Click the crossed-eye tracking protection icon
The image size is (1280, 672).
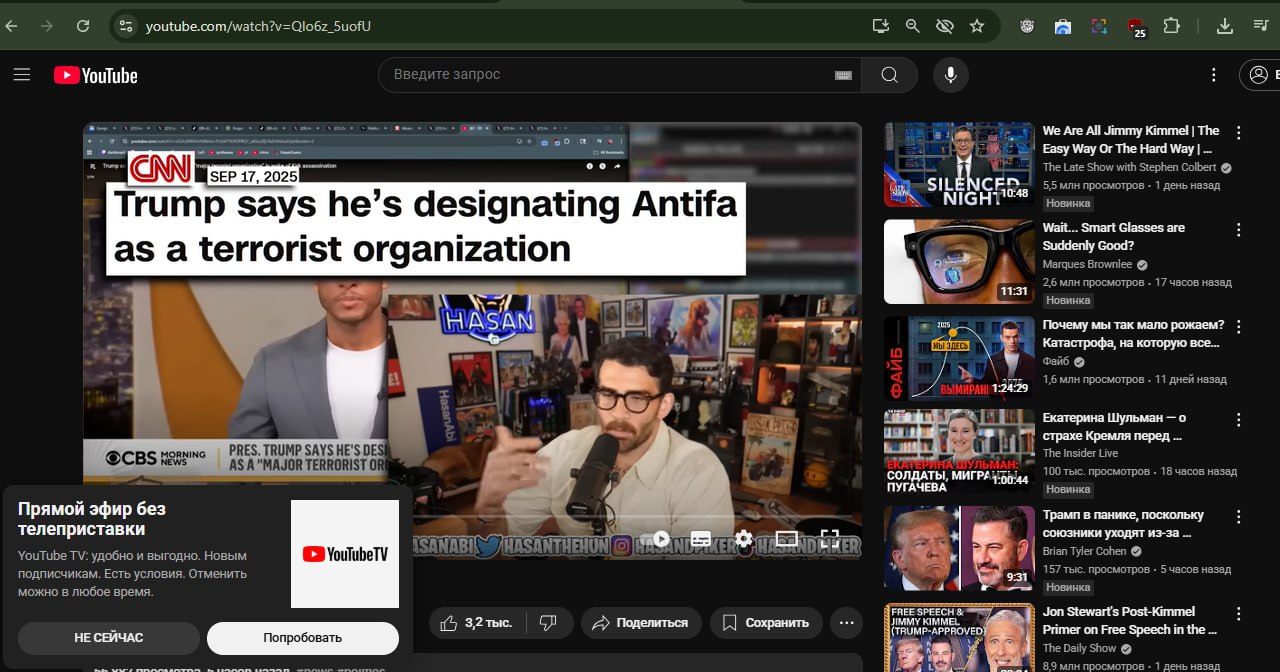(944, 26)
